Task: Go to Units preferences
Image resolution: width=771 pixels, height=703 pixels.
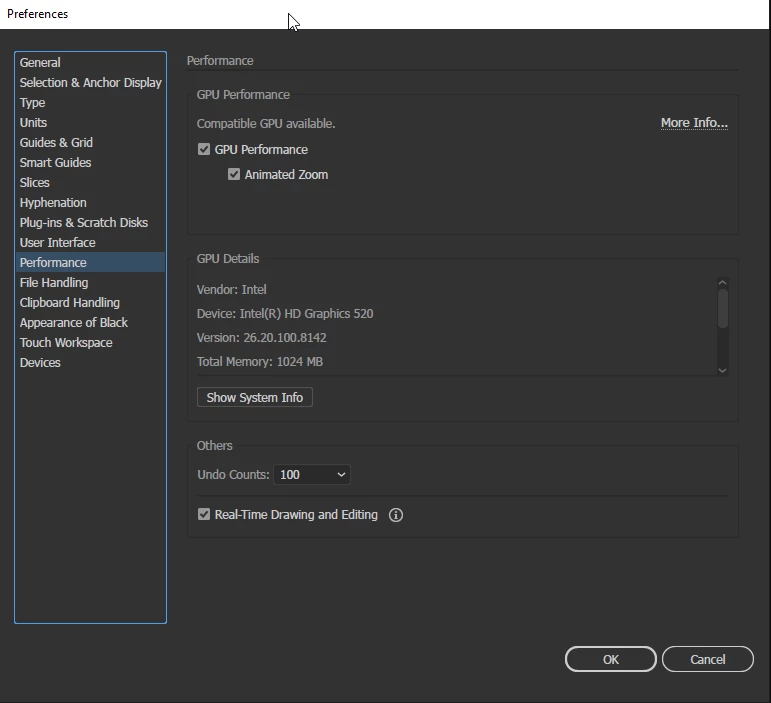Action: tap(90, 122)
